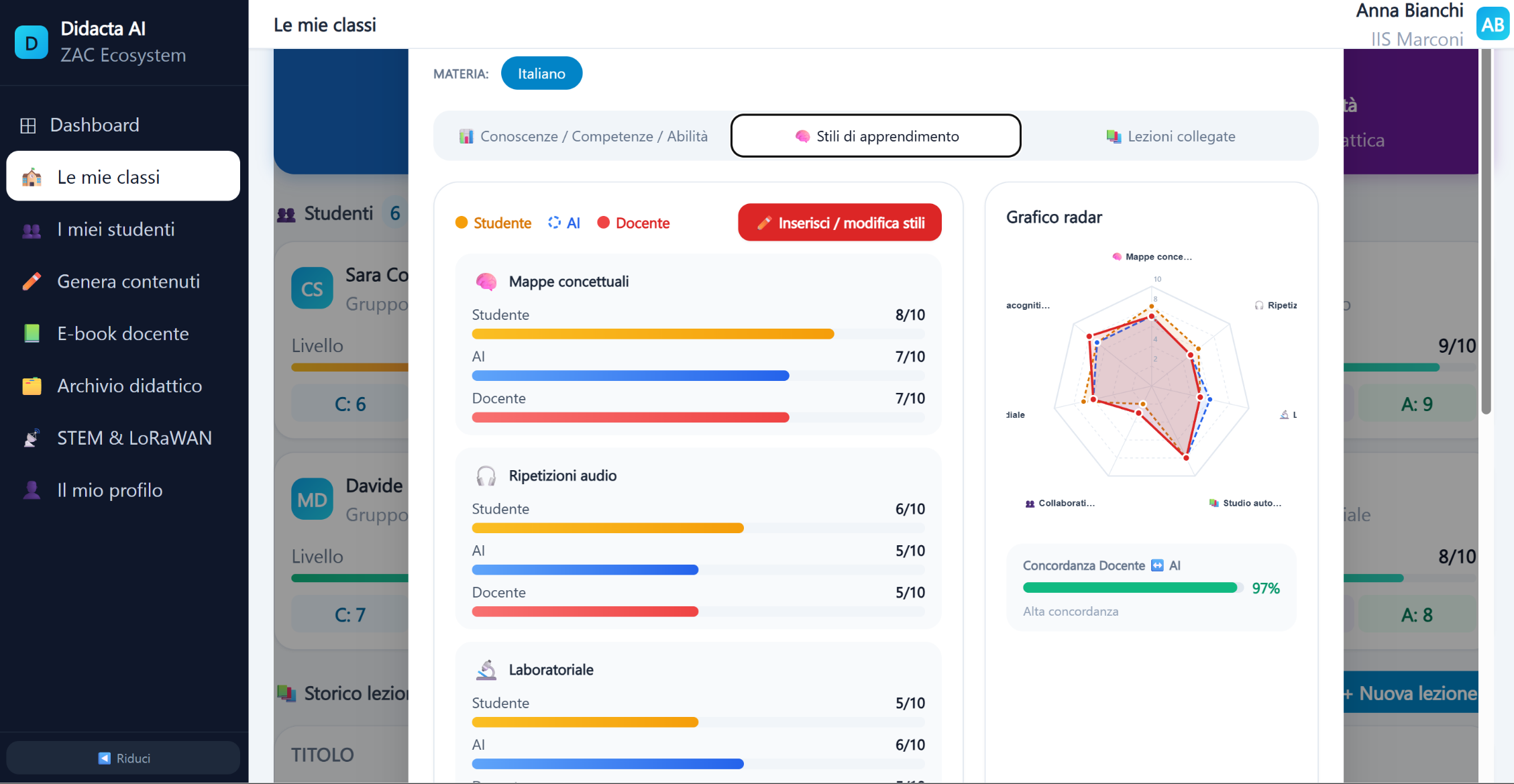This screenshot has width=1514, height=784.
Task: Toggle Studente legend indicator
Action: click(493, 223)
